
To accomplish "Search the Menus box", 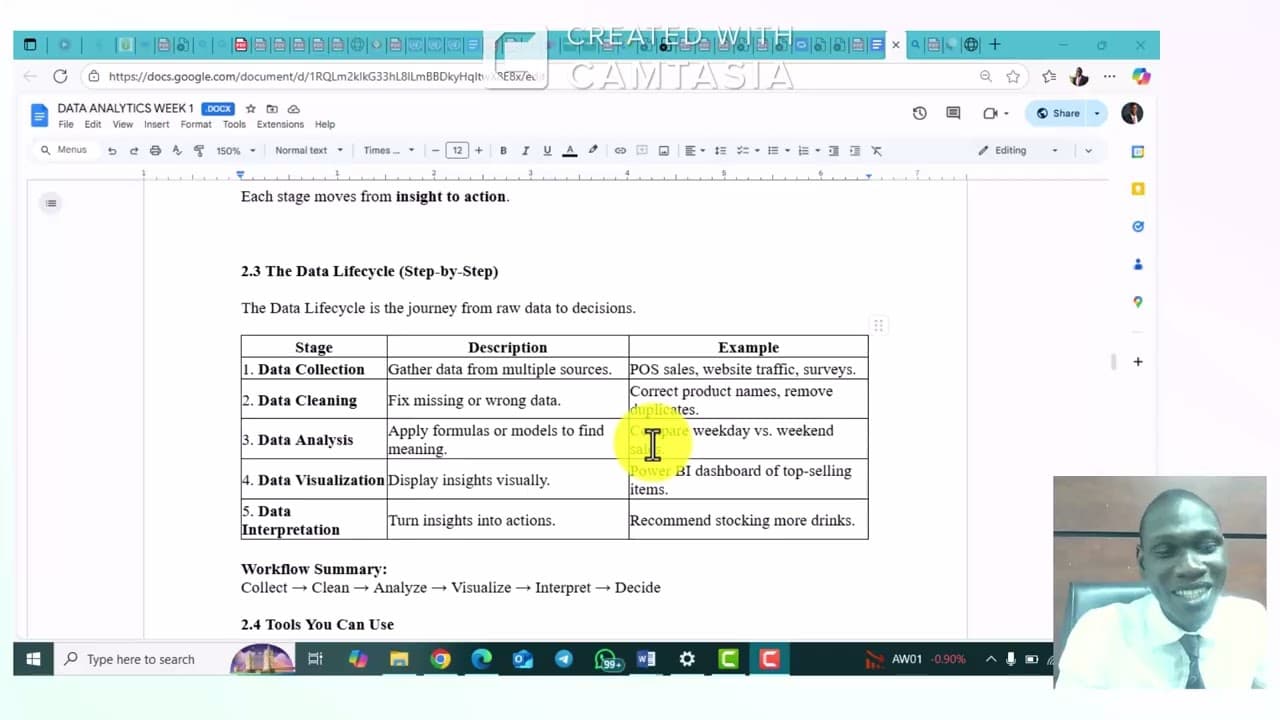I will (x=63, y=150).
